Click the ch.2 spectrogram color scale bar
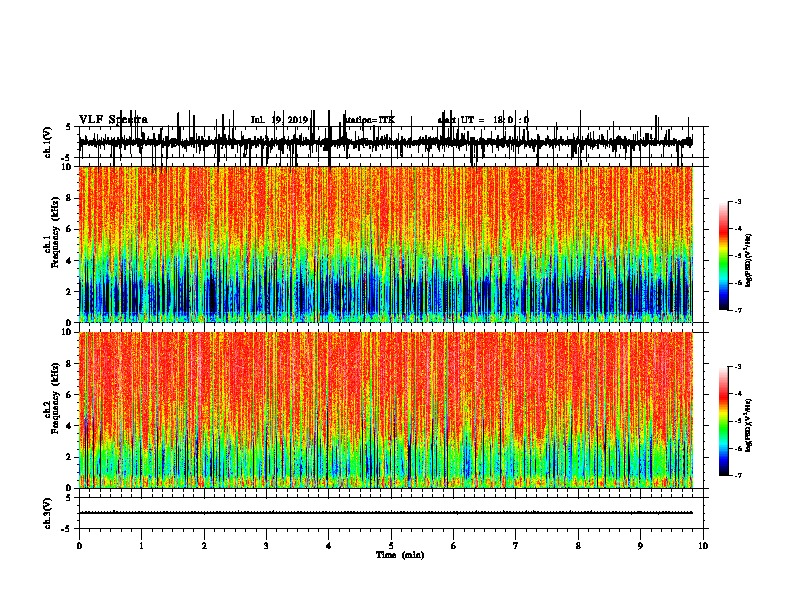Image resolution: width=792 pixels, height=612 pixels. (x=724, y=421)
